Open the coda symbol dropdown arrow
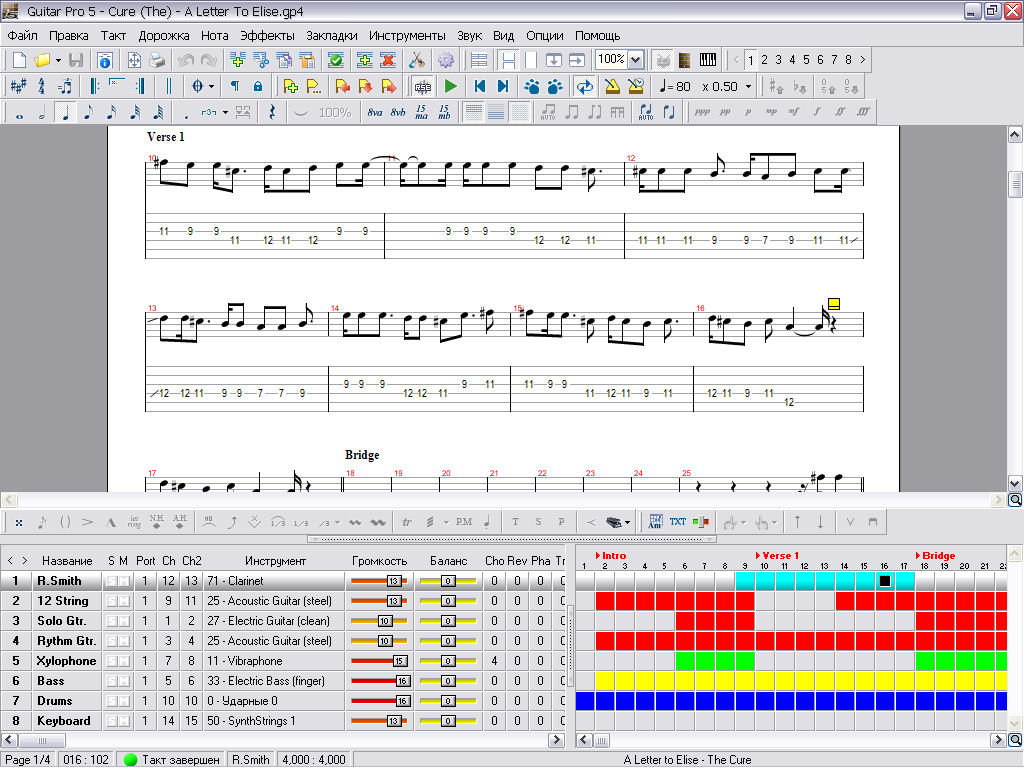 (211, 86)
